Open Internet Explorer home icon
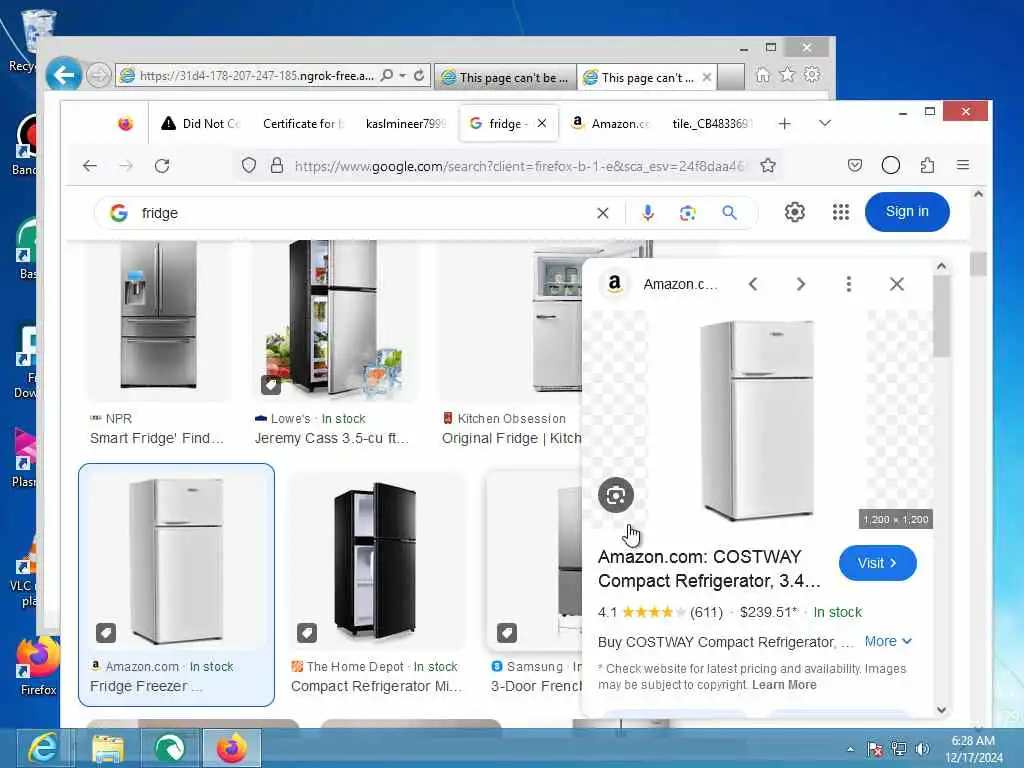This screenshot has height=768, width=1024. click(x=763, y=75)
